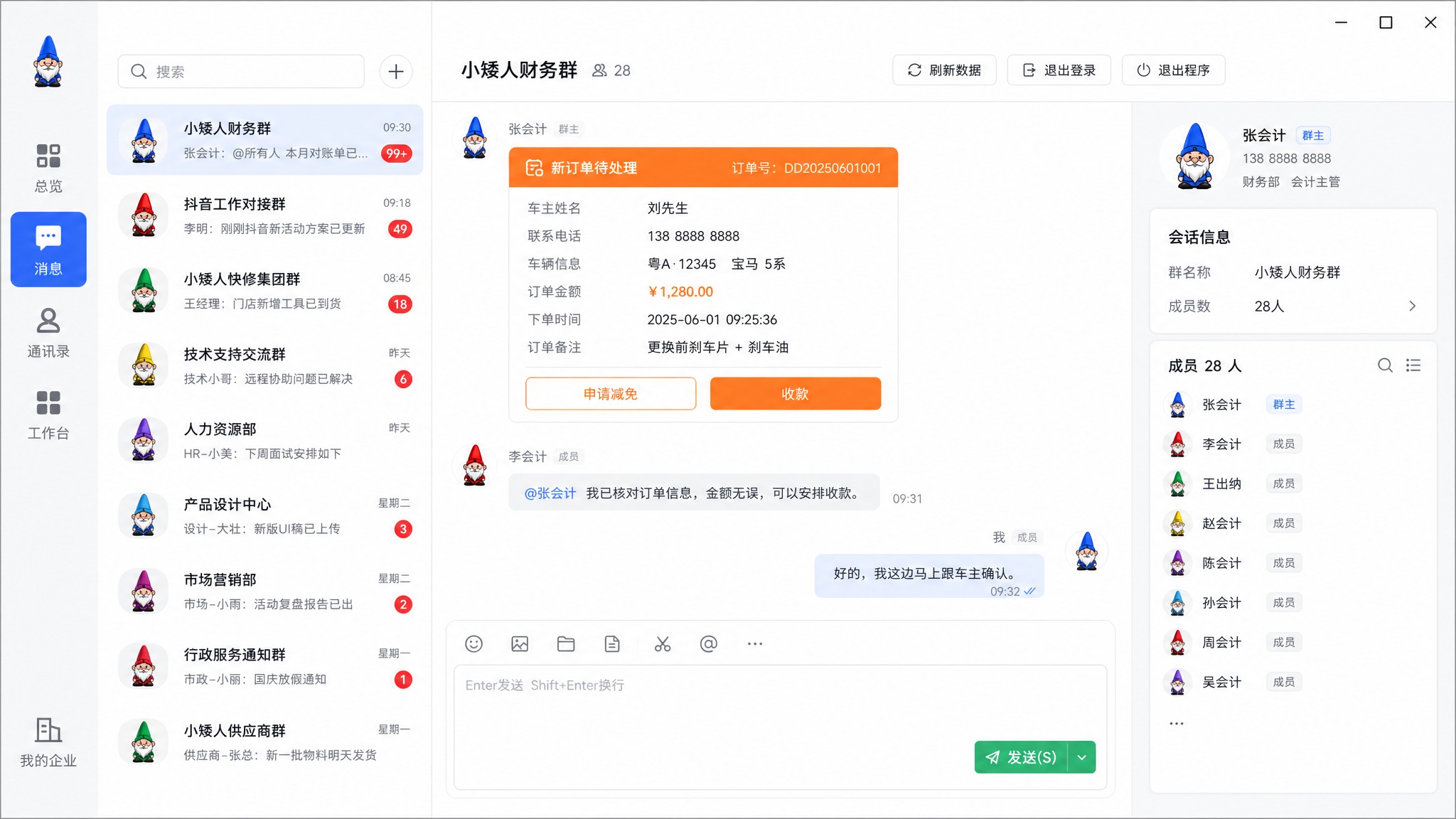Viewport: 1456px width, 819px height.
Task: Expand 成员数 28人 chevron
Action: (1412, 306)
